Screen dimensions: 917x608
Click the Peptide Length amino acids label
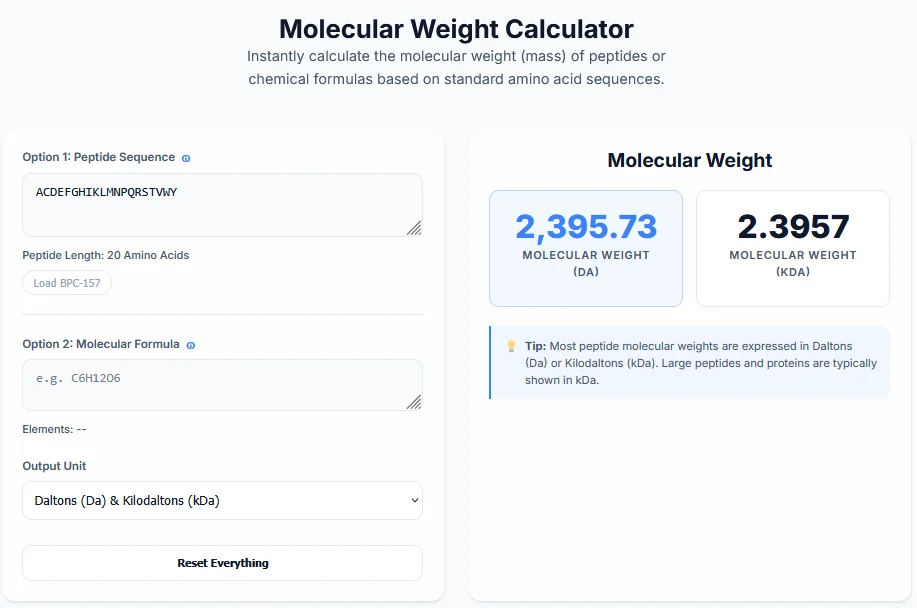(x=107, y=255)
